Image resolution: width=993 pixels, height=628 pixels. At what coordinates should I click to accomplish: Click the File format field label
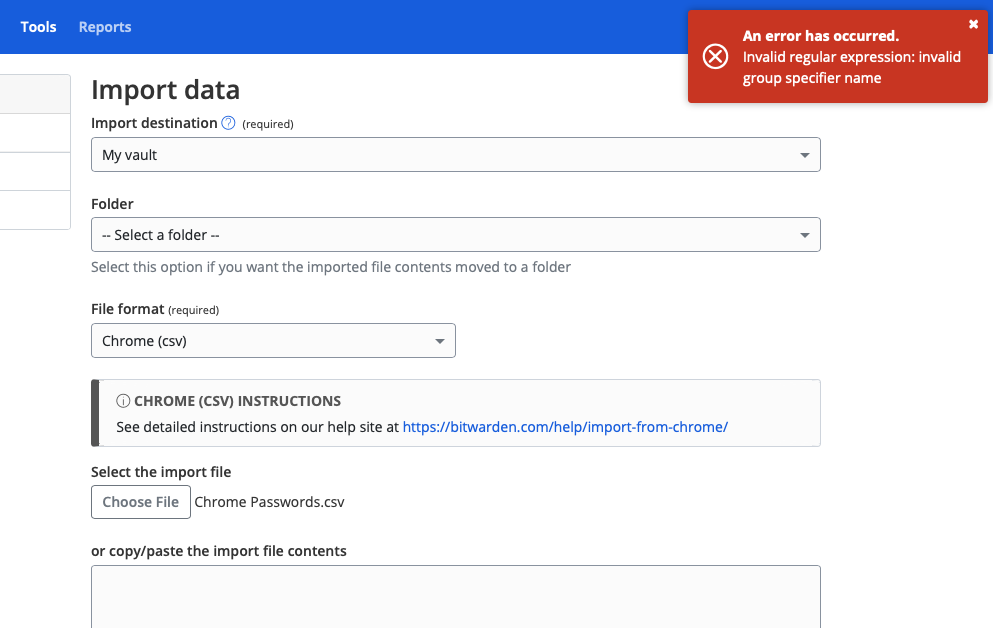[127, 309]
